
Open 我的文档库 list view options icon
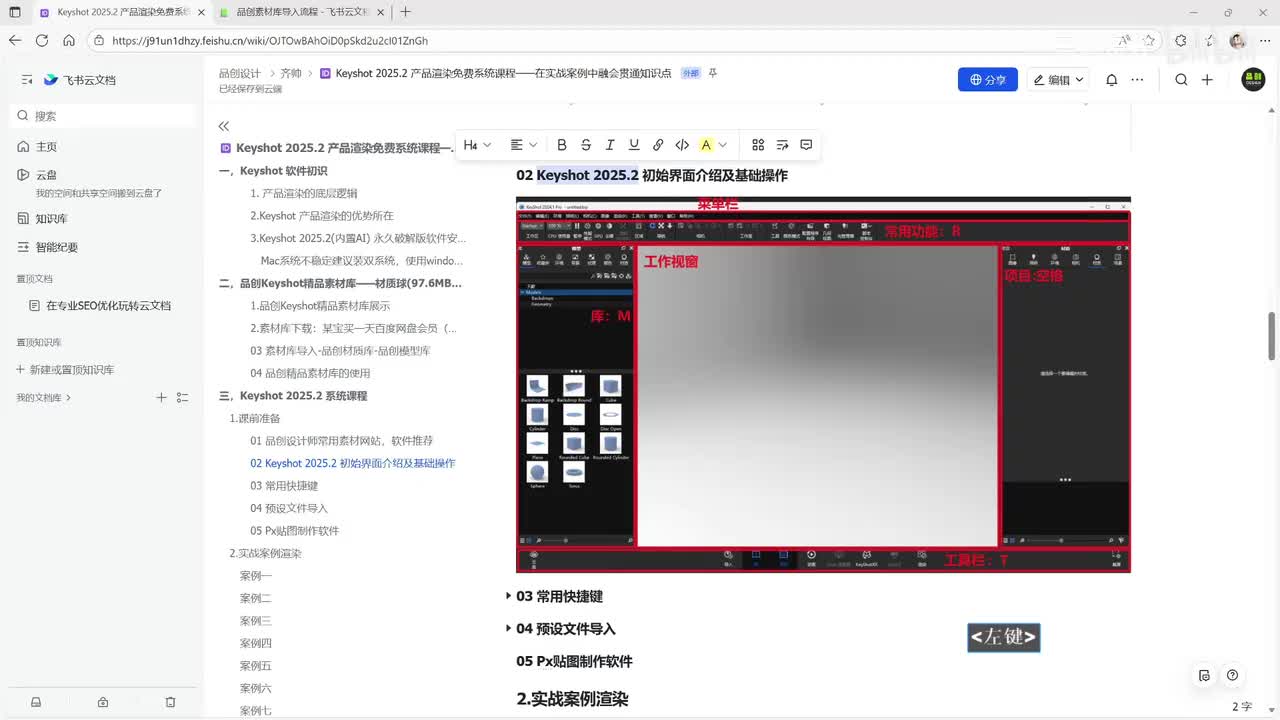coord(182,398)
